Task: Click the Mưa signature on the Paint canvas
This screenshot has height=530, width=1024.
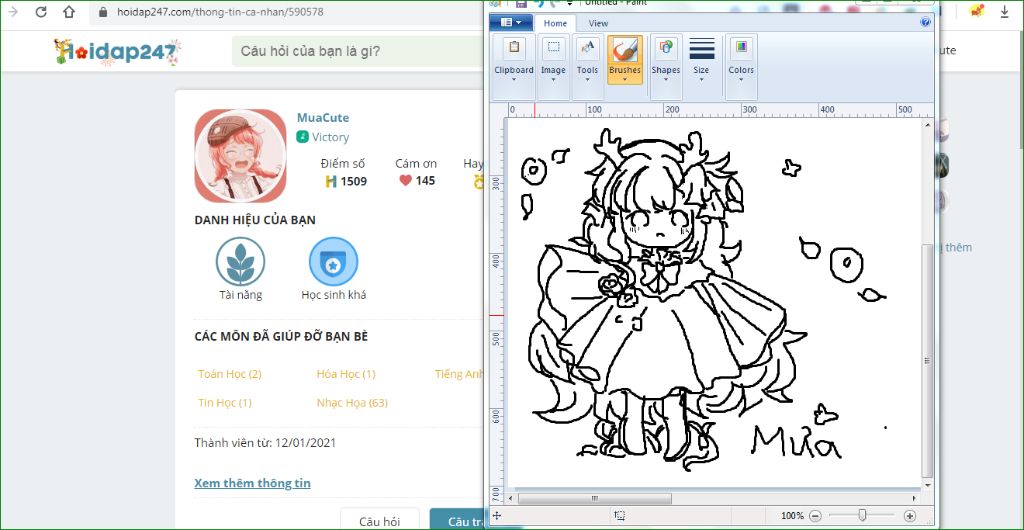Action: (x=796, y=441)
